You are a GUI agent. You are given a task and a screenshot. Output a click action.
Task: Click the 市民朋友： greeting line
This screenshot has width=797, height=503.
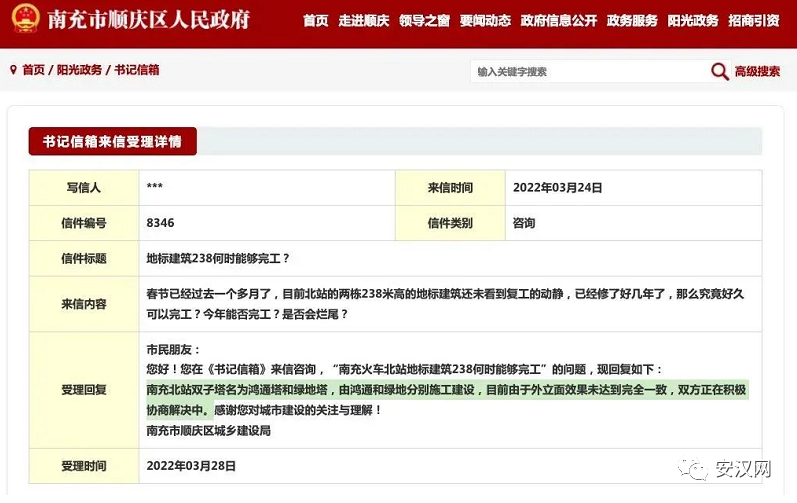(173, 350)
